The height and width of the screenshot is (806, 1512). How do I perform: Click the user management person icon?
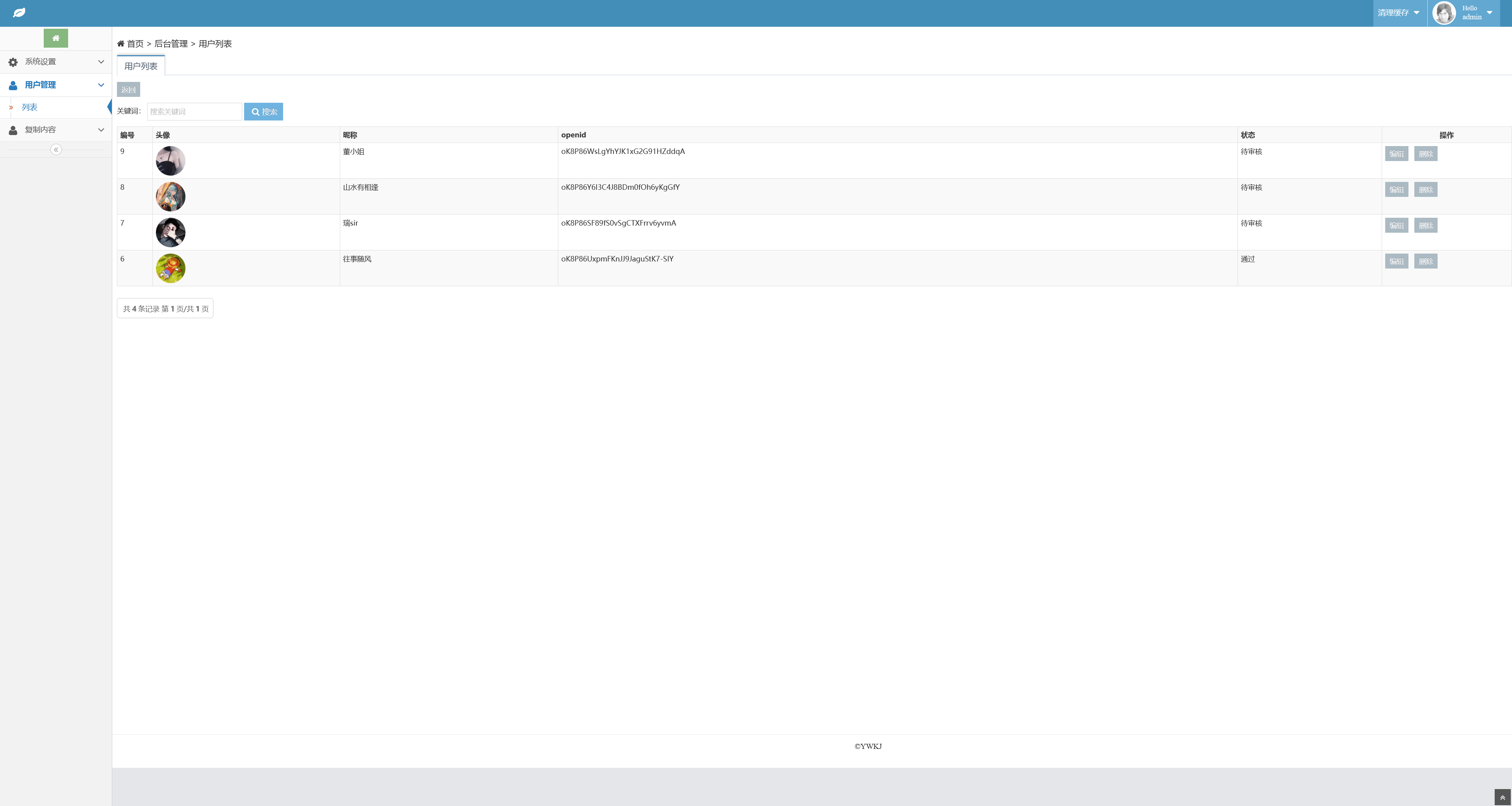[x=13, y=85]
